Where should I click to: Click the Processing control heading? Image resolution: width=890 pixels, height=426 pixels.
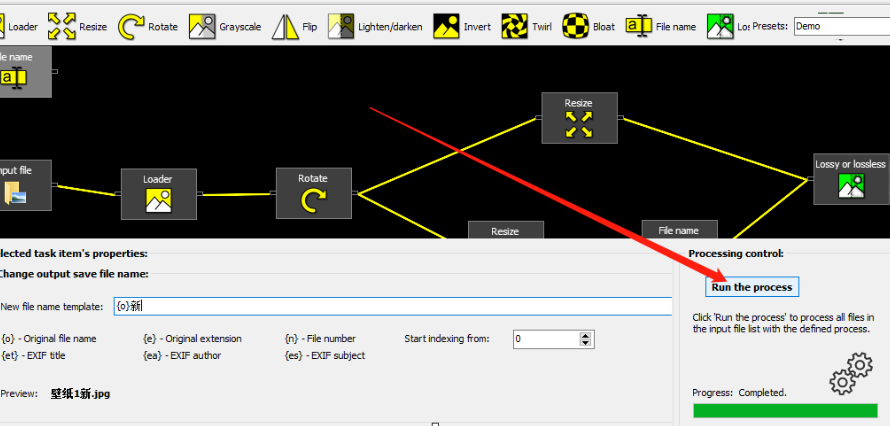[736, 254]
